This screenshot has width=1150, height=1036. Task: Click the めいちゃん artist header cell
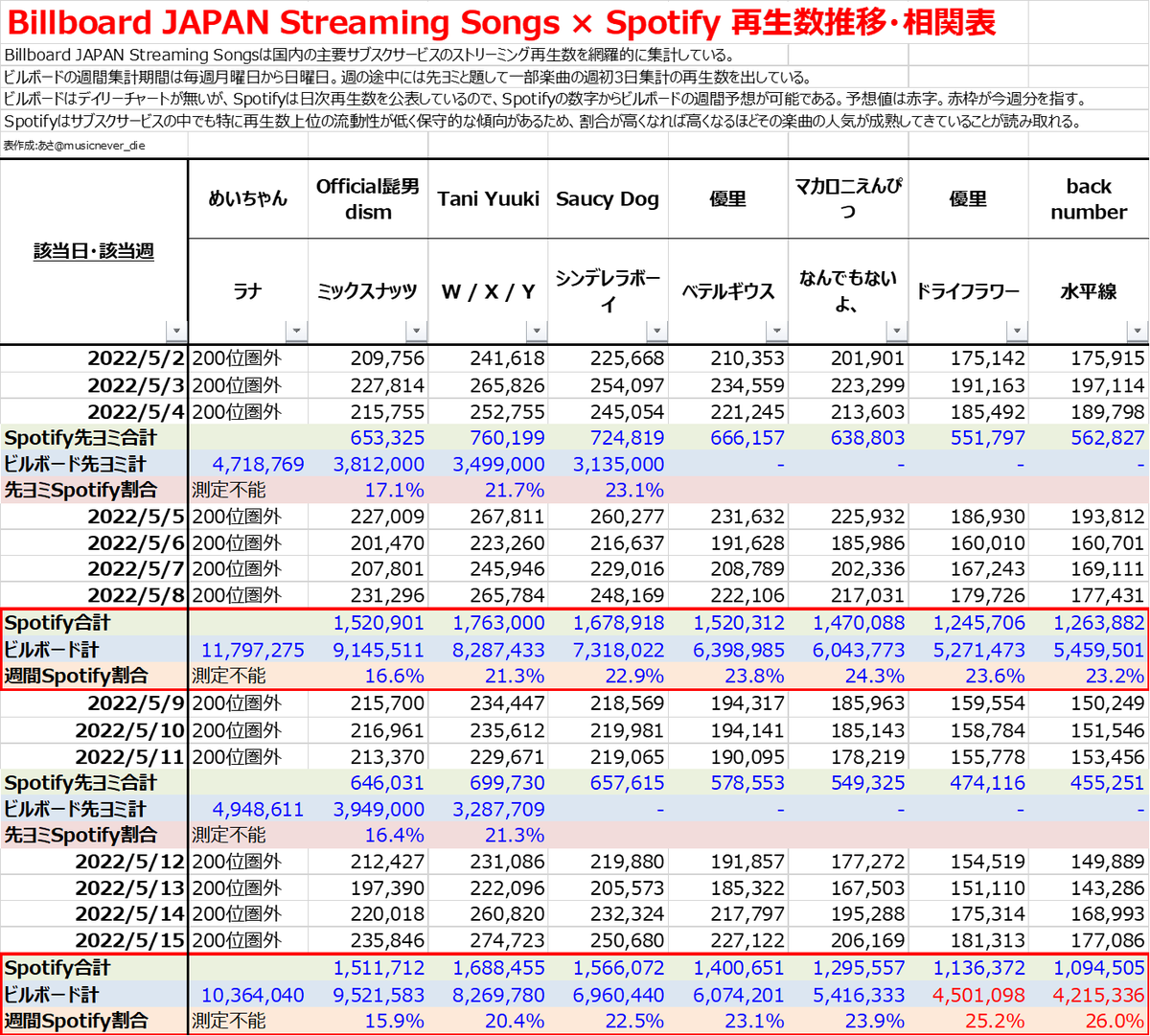(x=248, y=198)
